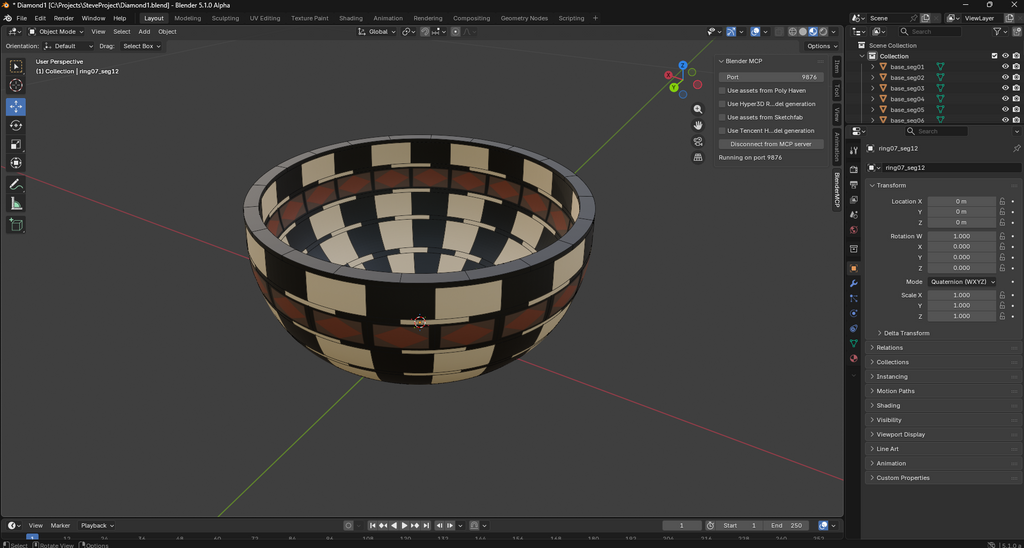Select the Measure tool

click(x=16, y=204)
